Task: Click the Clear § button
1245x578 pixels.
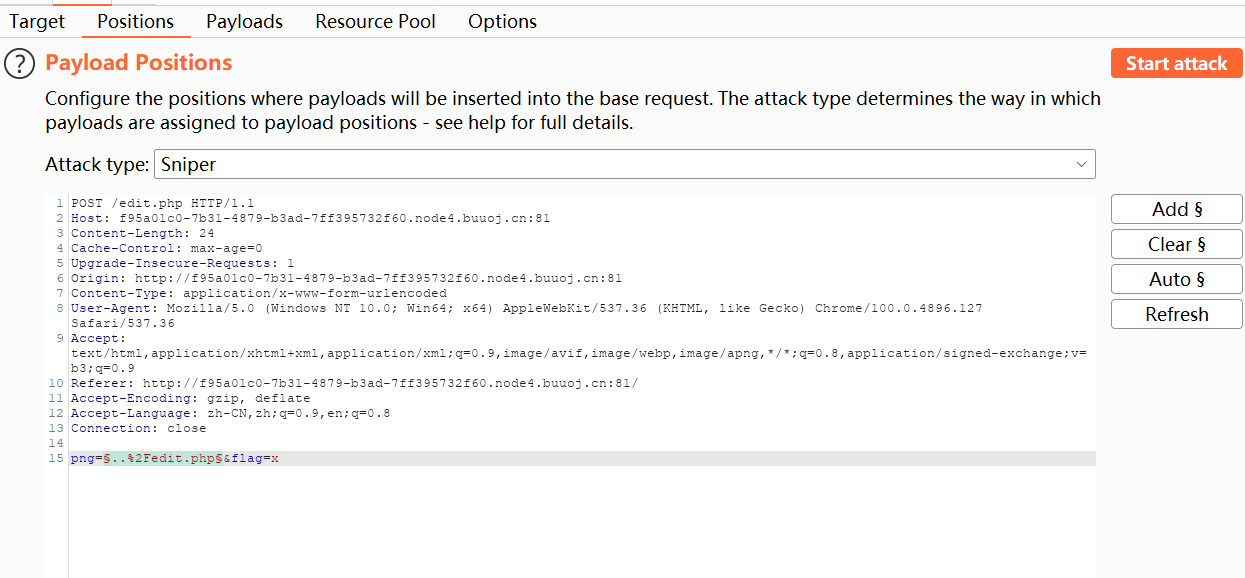Action: [1176, 244]
